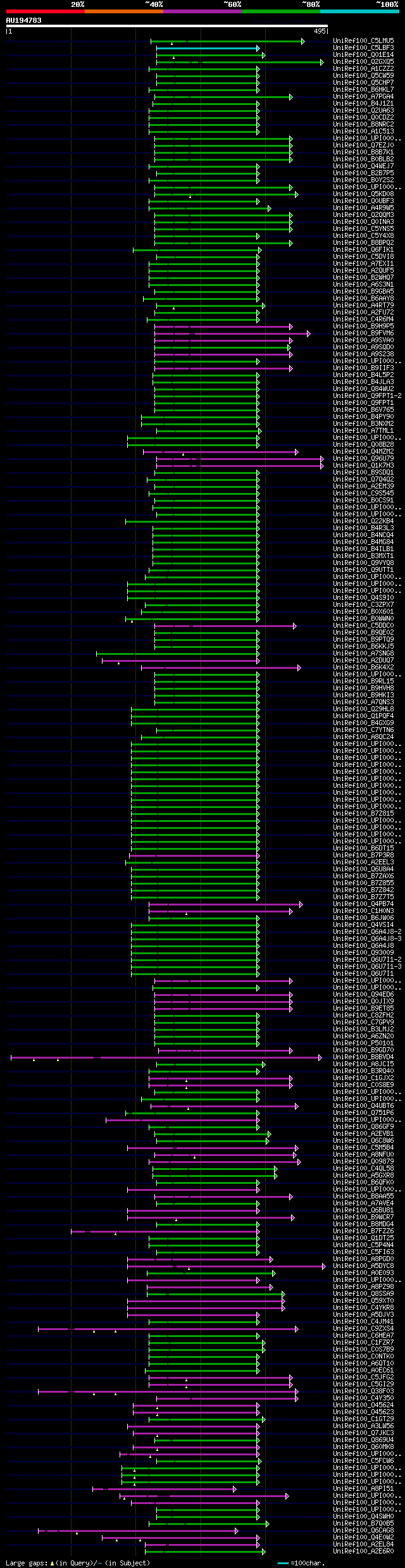Open hit UniRef100_C5LBF3
Screen dimensions: 405x1568
pos(363,48)
